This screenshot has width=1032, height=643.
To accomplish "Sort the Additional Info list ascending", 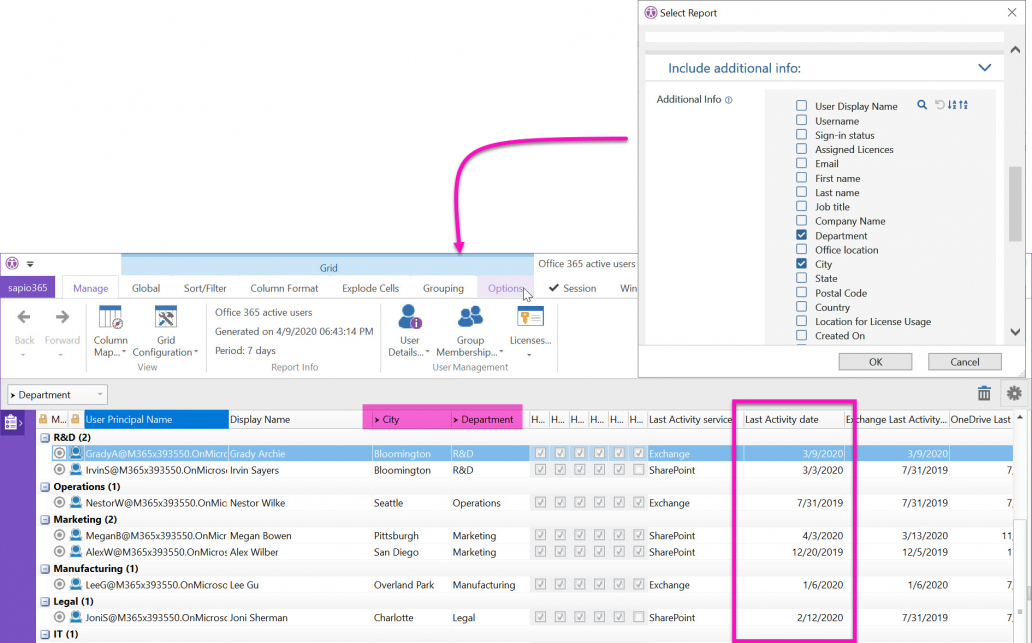I will (952, 105).
